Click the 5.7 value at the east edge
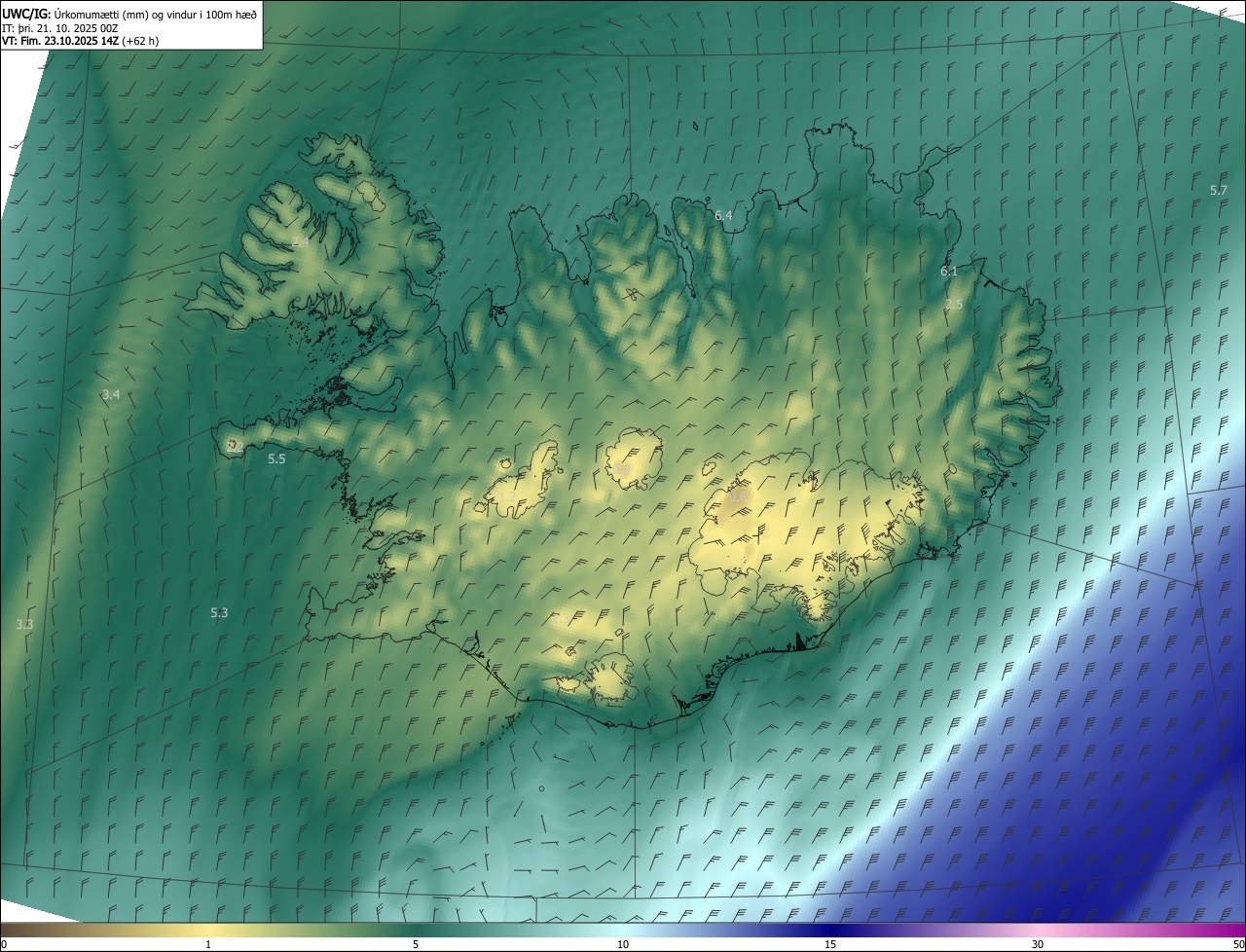 click(x=1219, y=190)
